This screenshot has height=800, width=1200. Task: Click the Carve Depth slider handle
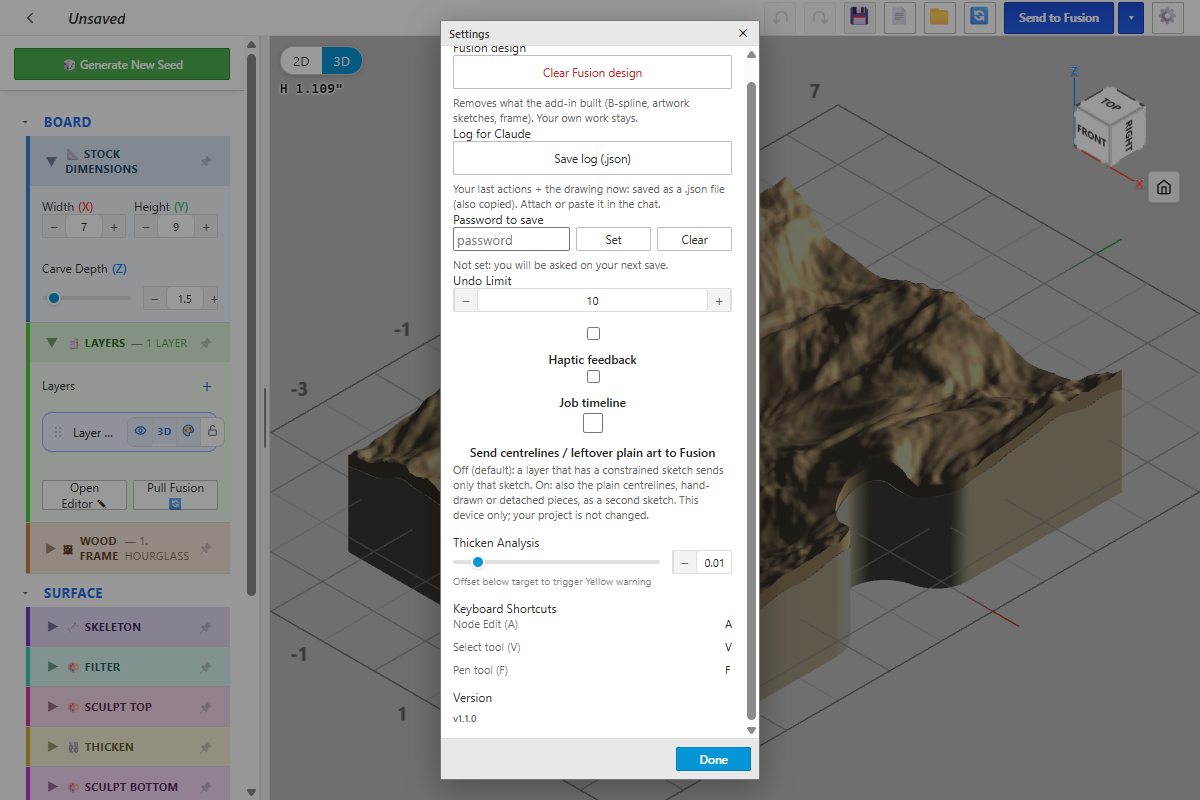pyautogui.click(x=54, y=297)
